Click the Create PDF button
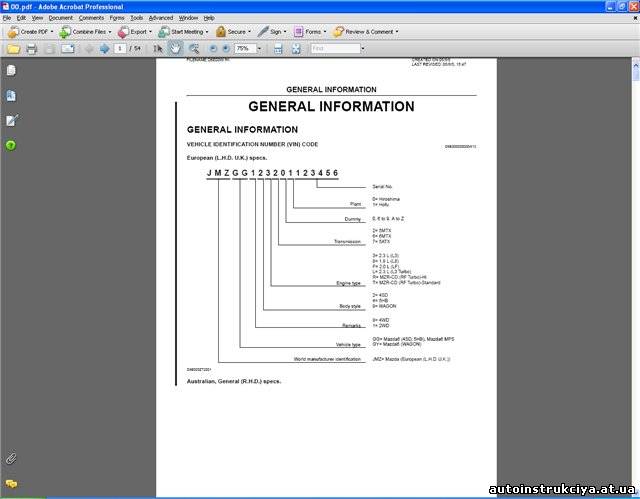 (x=28, y=32)
